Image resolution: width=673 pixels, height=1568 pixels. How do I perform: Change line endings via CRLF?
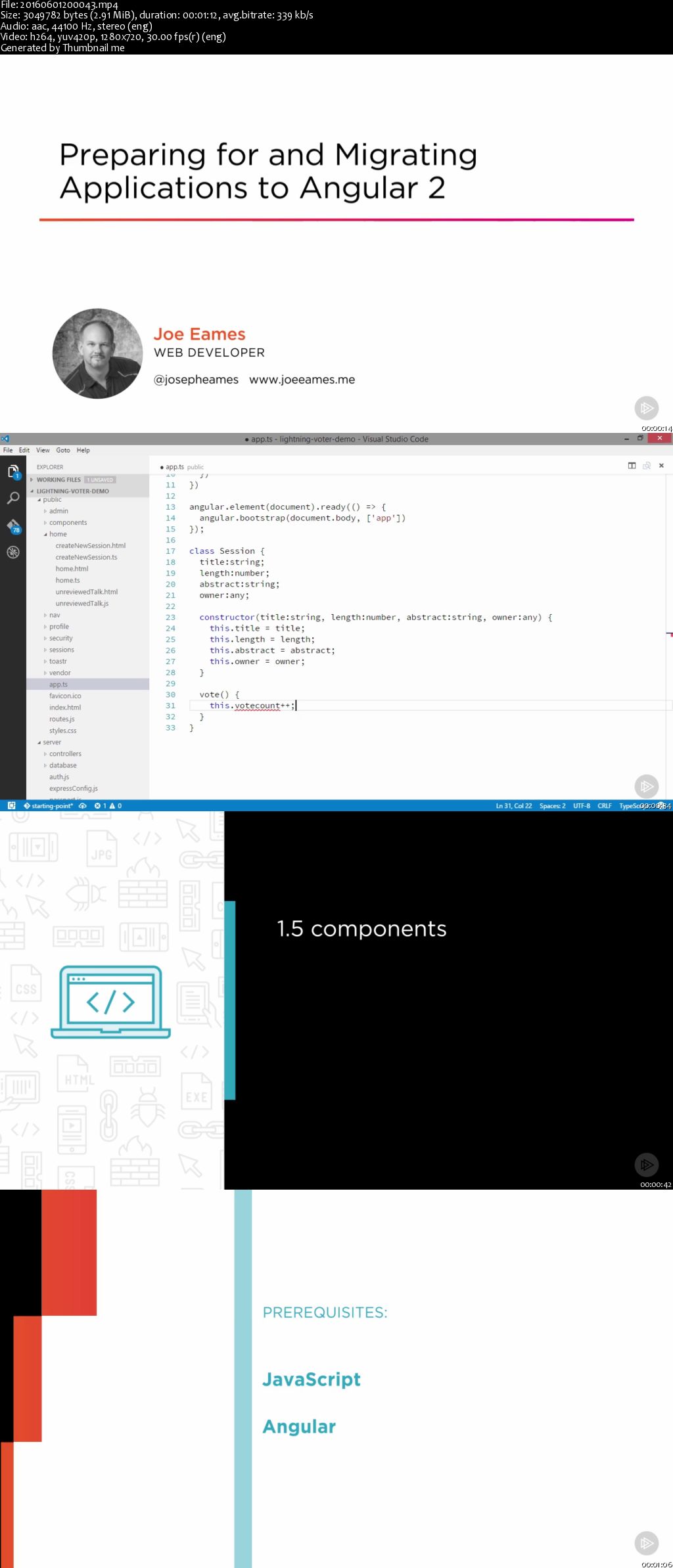coord(605,805)
